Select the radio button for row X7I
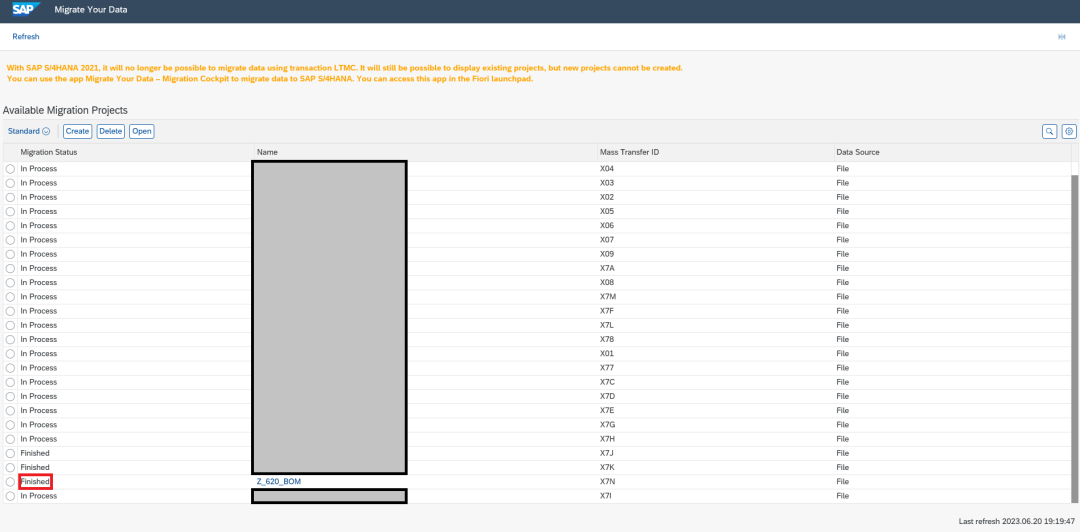The height and width of the screenshot is (532, 1080). pos(10,496)
